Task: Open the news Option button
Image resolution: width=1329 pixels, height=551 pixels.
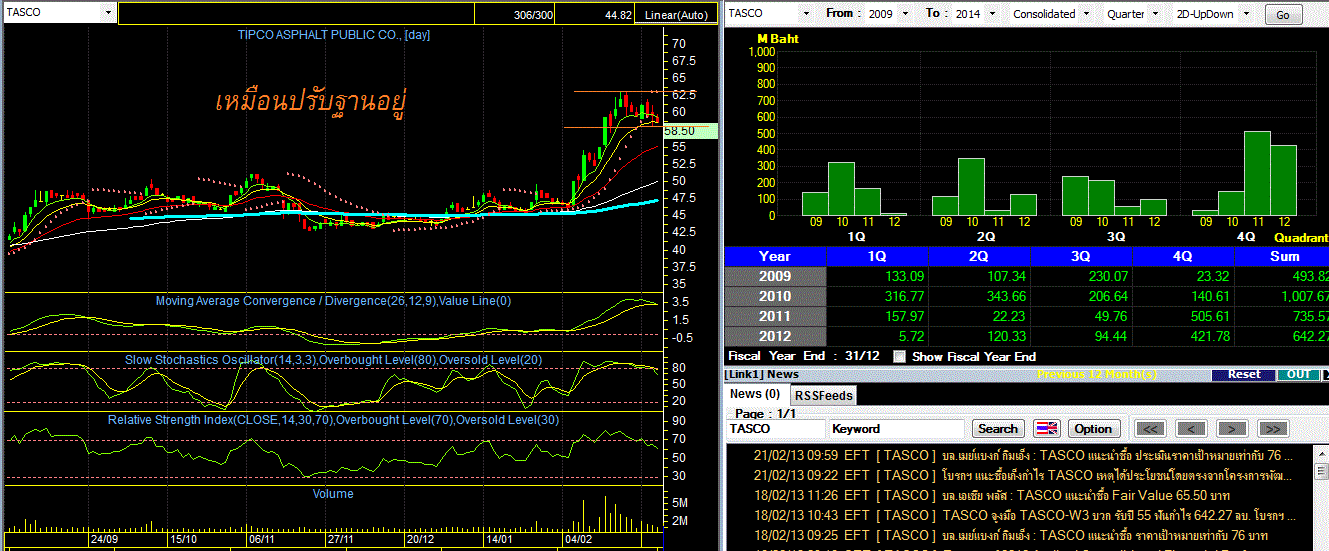Action: click(x=1093, y=428)
